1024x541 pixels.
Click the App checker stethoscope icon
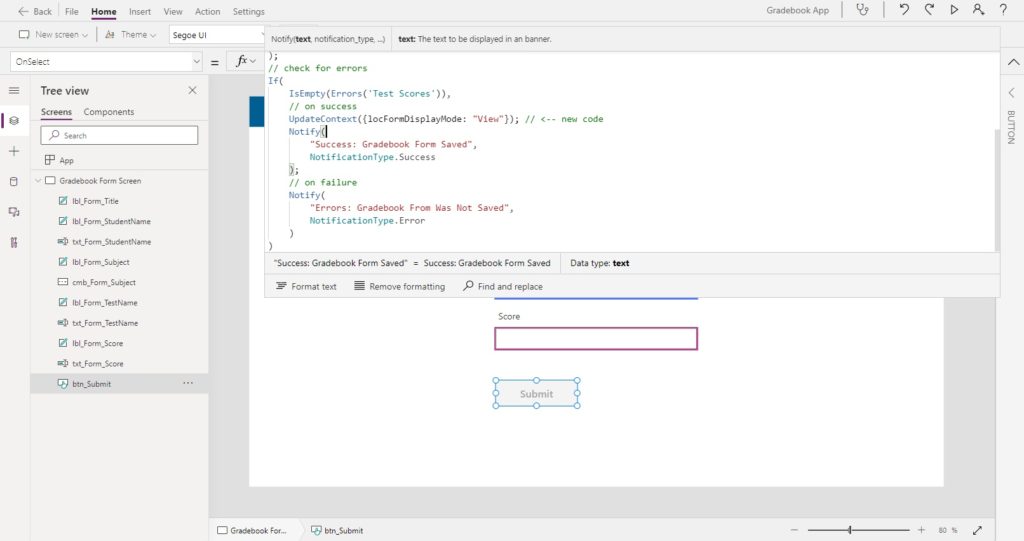click(863, 10)
